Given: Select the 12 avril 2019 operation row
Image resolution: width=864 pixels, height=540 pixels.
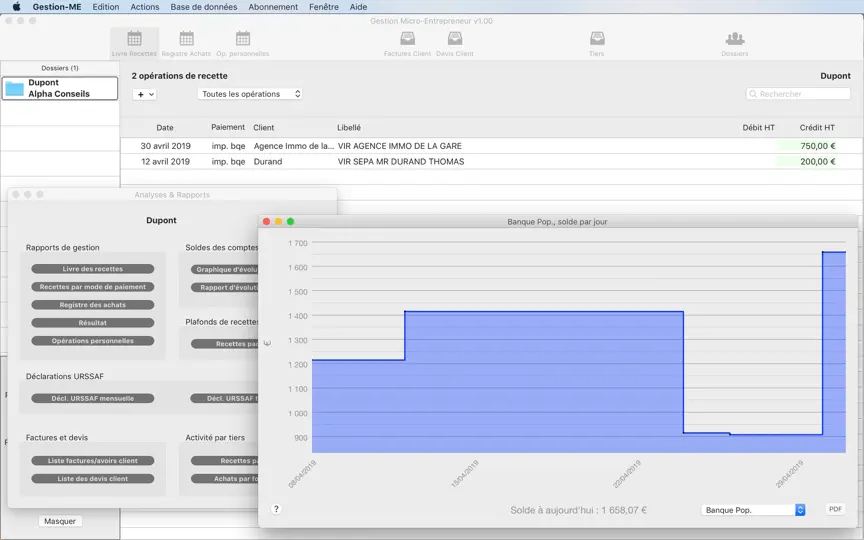Looking at the screenshot, I should coord(492,161).
